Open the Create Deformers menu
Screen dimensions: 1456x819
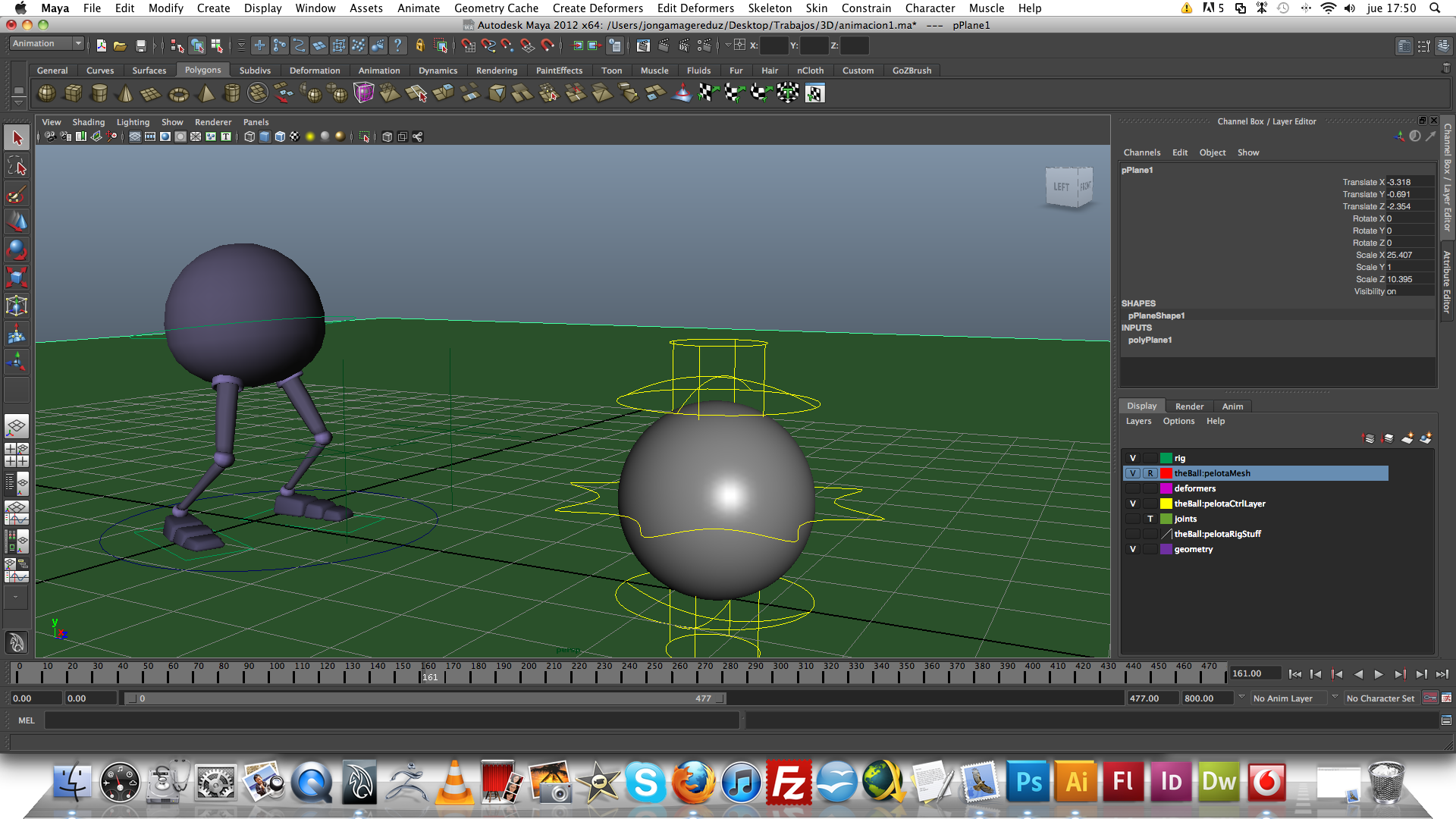pos(597,8)
